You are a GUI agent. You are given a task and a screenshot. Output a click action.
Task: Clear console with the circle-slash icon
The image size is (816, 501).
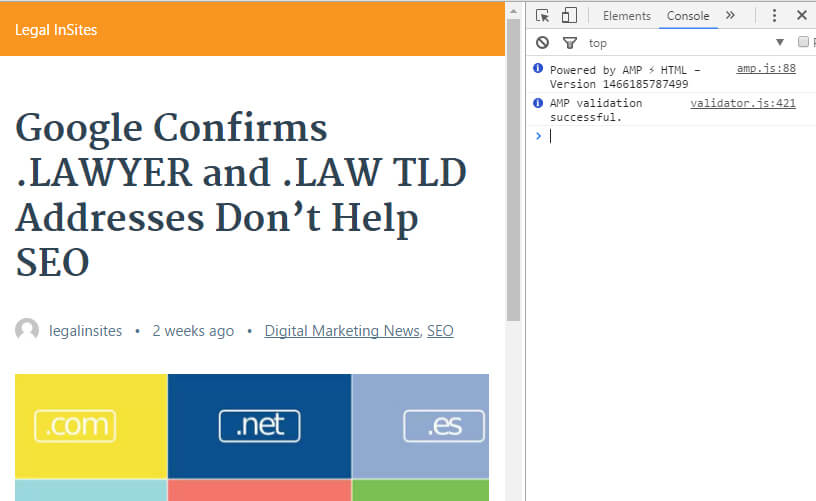542,43
